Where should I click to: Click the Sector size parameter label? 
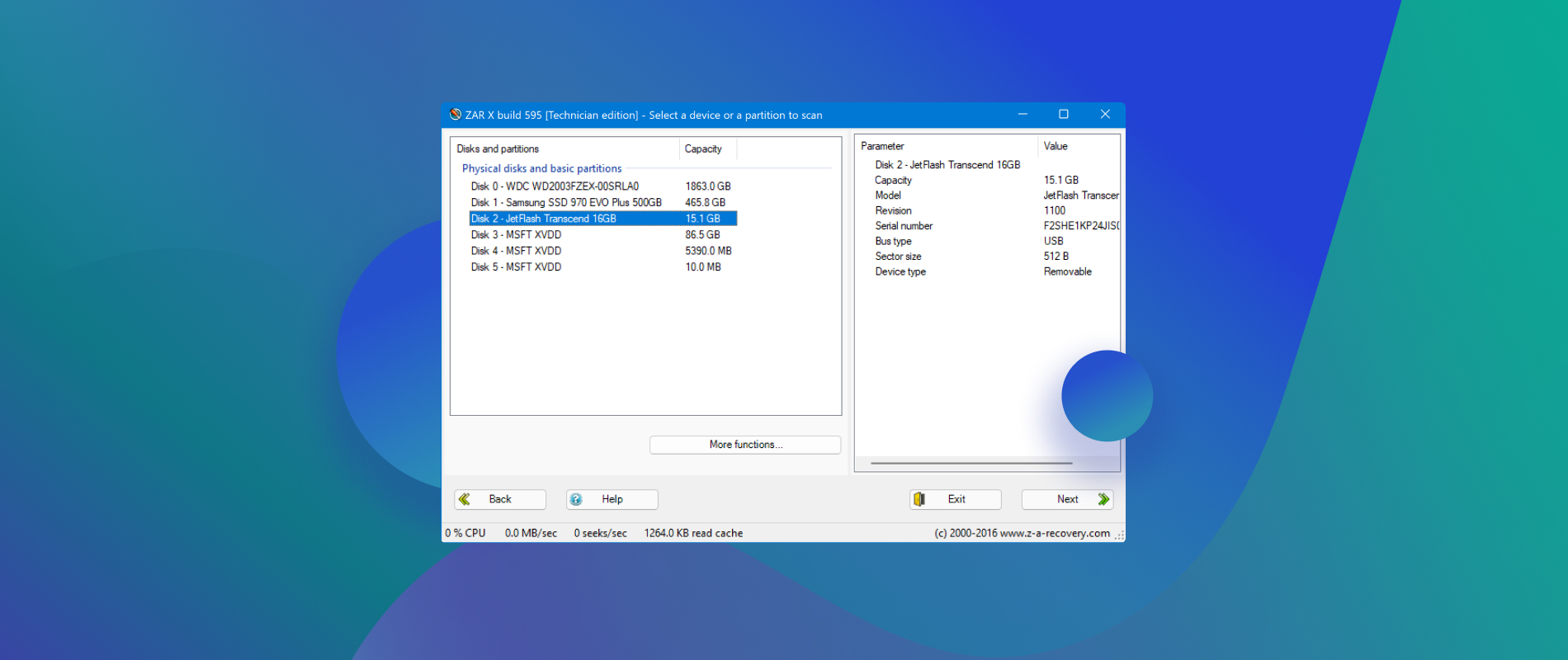point(898,257)
